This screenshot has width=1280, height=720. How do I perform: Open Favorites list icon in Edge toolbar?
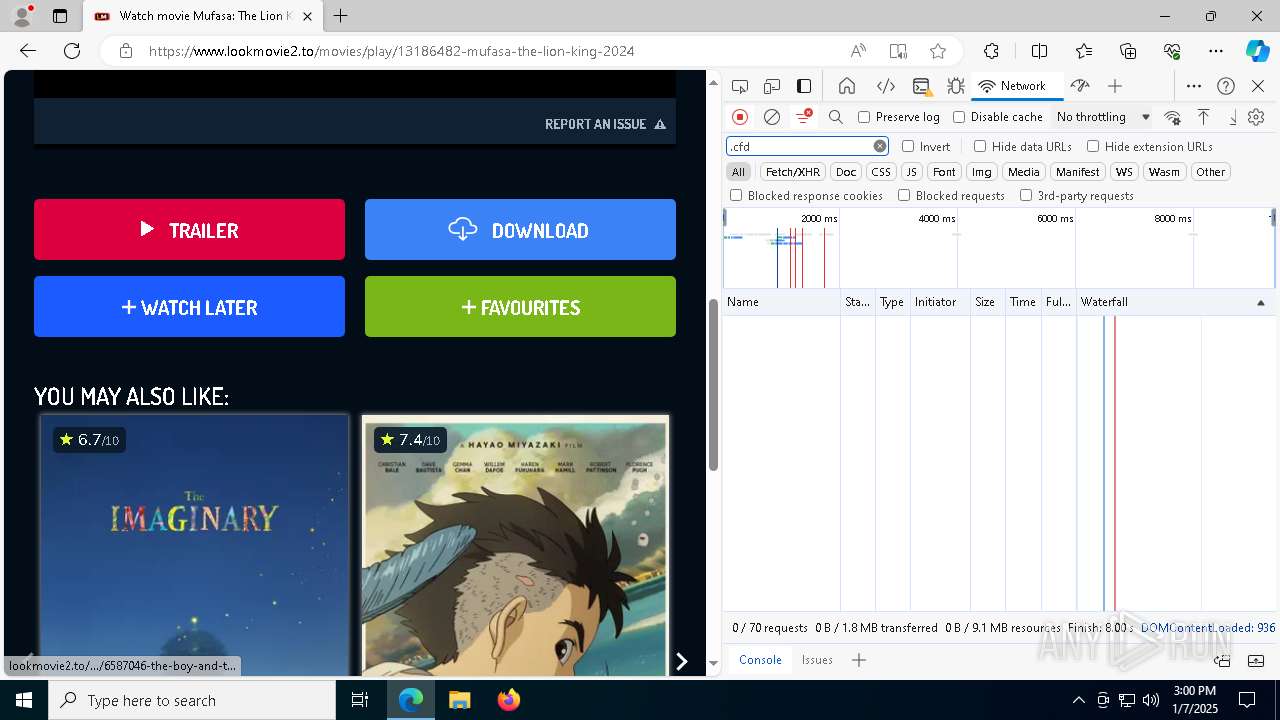pos(1084,51)
